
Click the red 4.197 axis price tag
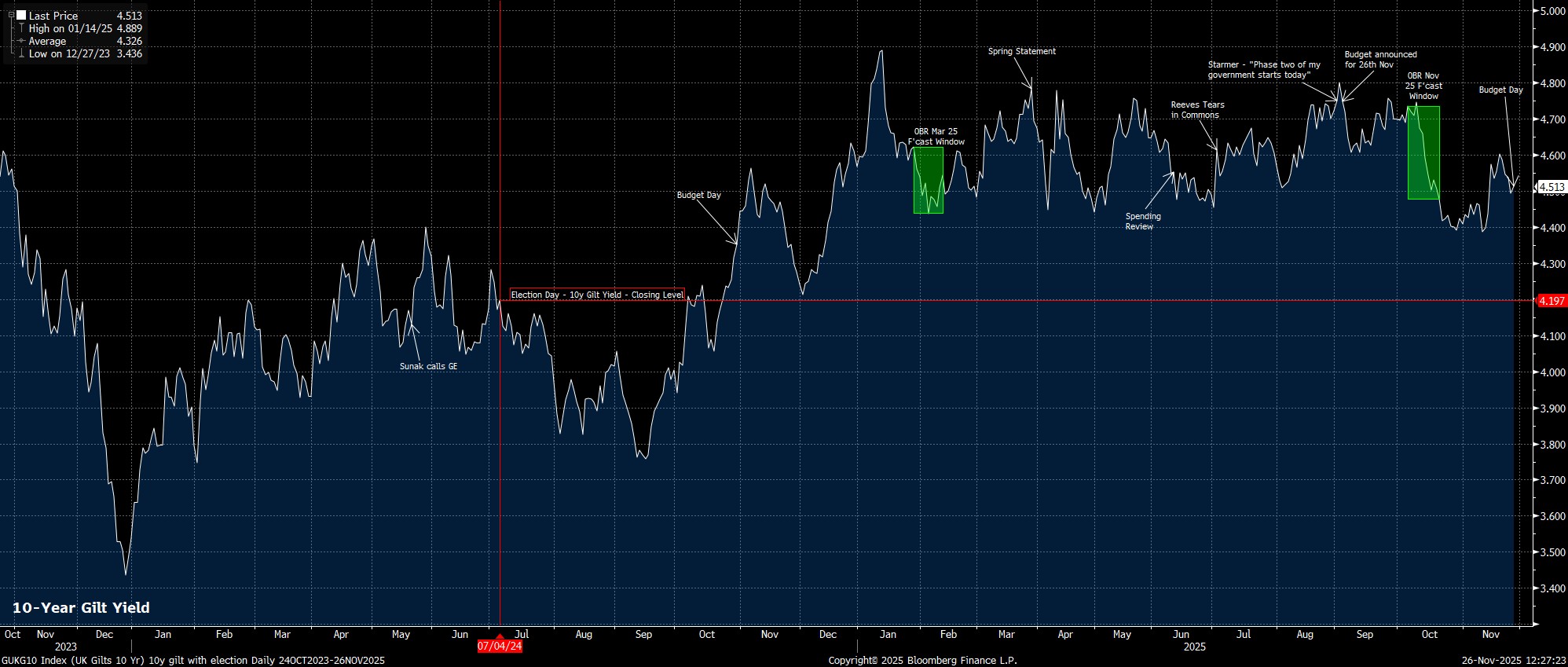1552,301
